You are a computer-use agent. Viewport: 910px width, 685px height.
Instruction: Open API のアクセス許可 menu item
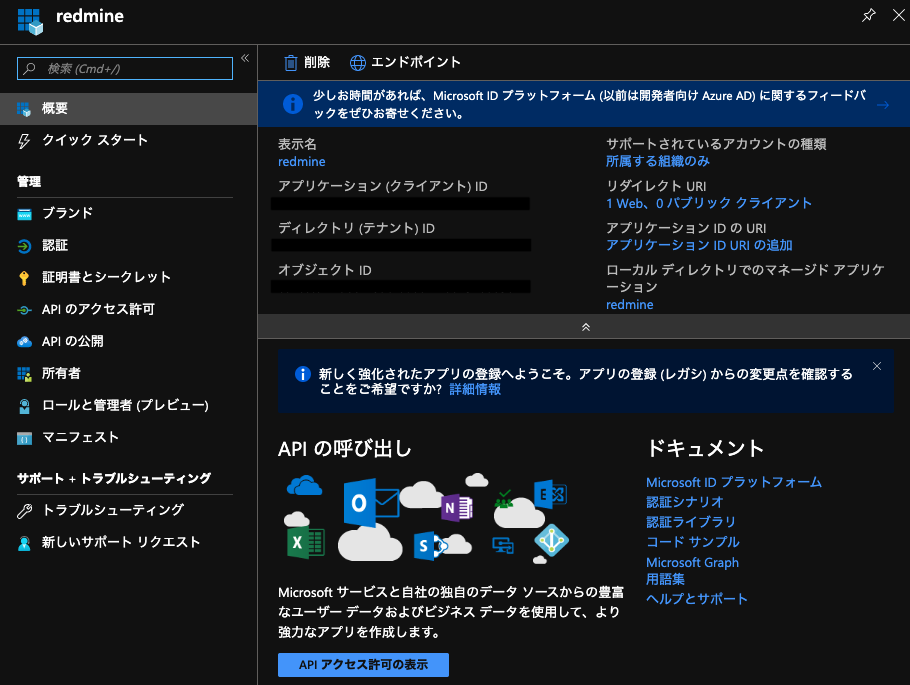pyautogui.click(x=128, y=309)
